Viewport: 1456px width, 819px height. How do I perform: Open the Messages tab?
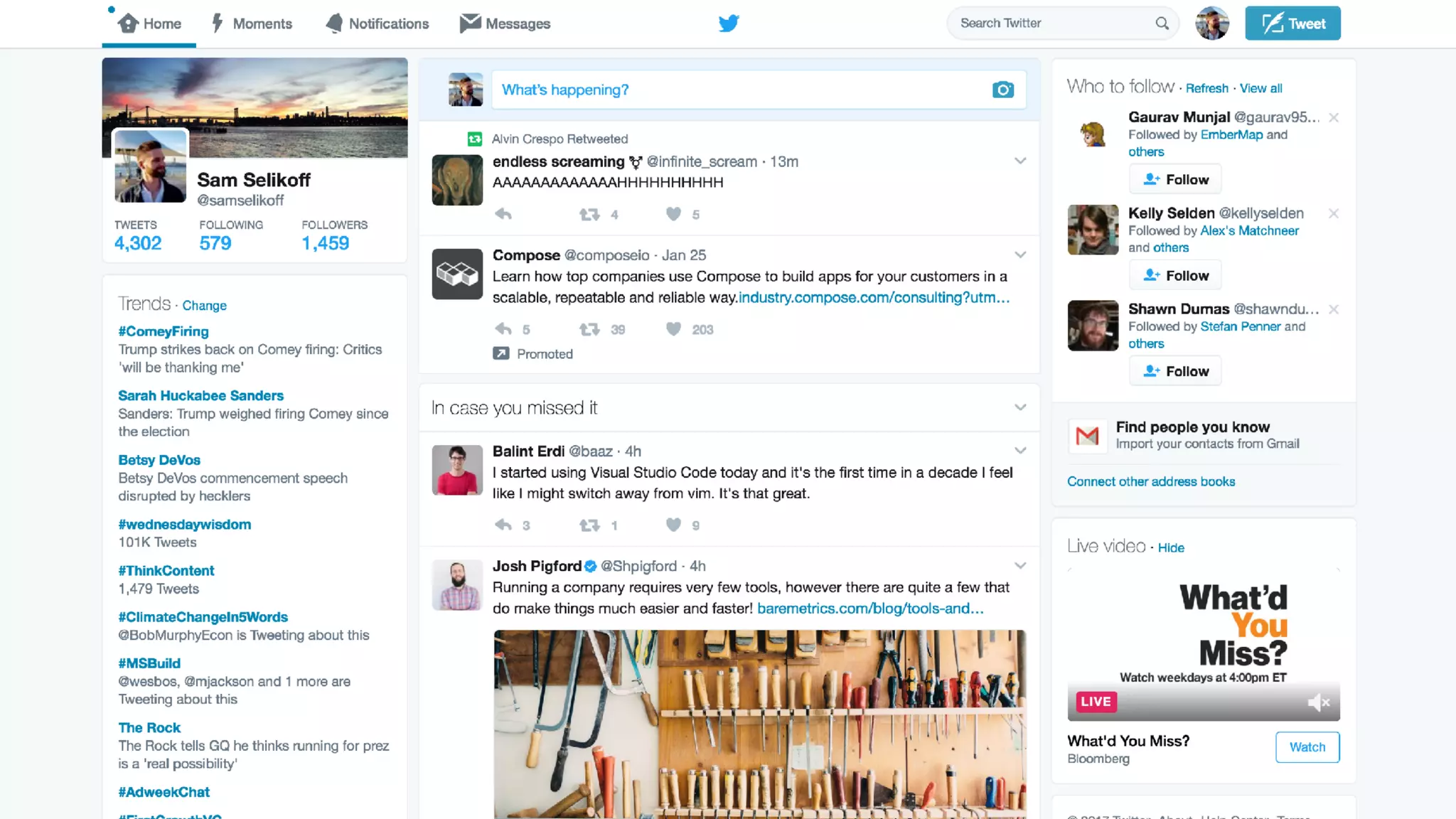(x=505, y=23)
